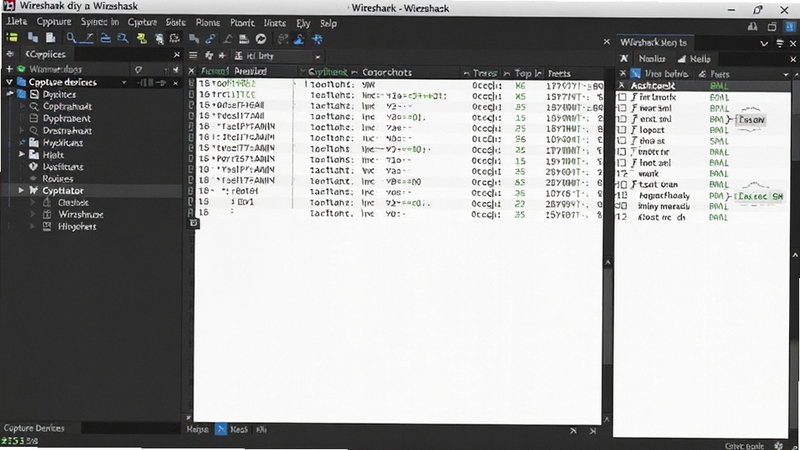This screenshot has width=800, height=450.
Task: Click the blue icon before Vier belwe
Action: coord(635,73)
